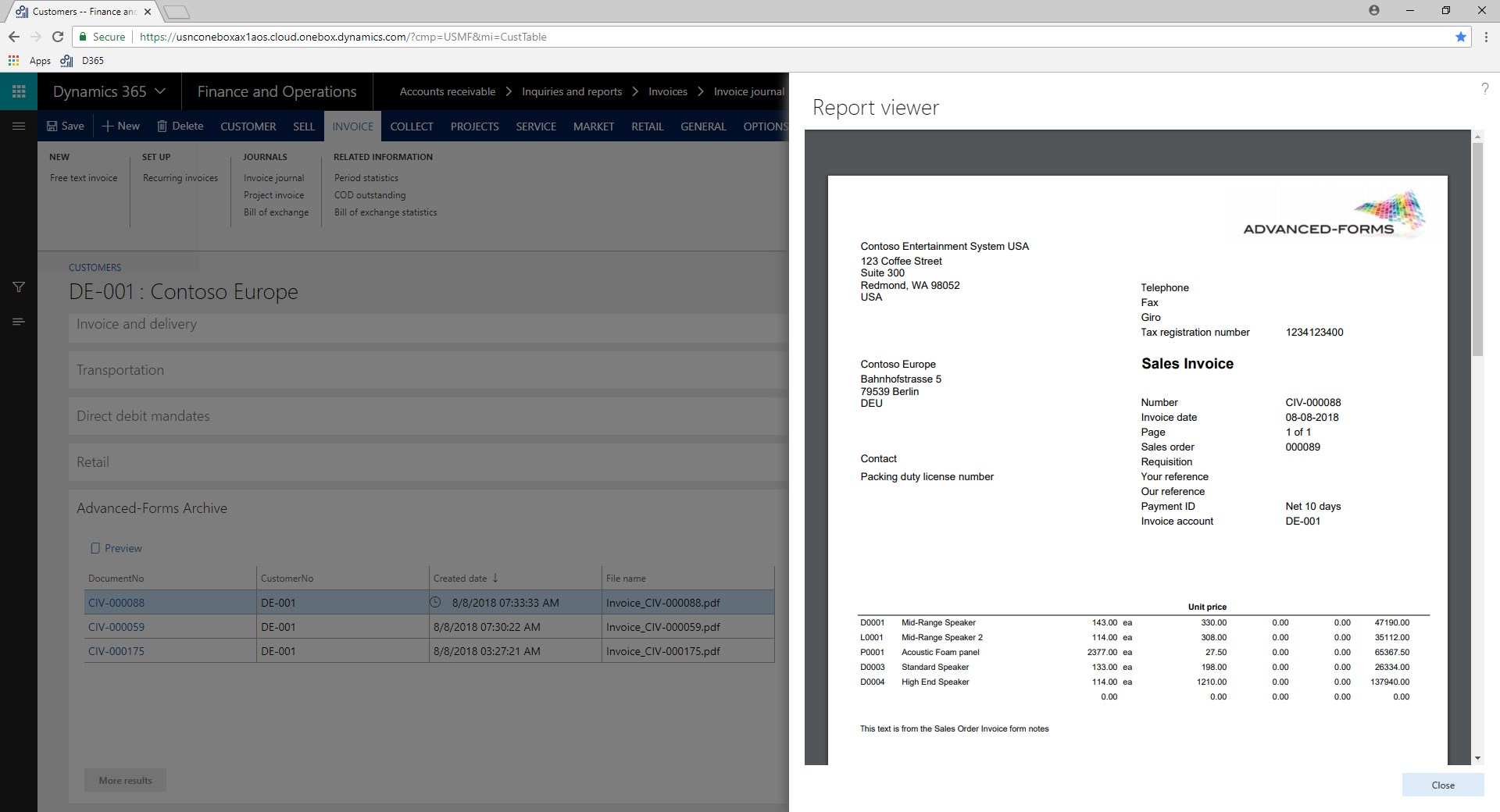Open the RETAIL ribbon tab
This screenshot has height=812, width=1500.
(647, 126)
